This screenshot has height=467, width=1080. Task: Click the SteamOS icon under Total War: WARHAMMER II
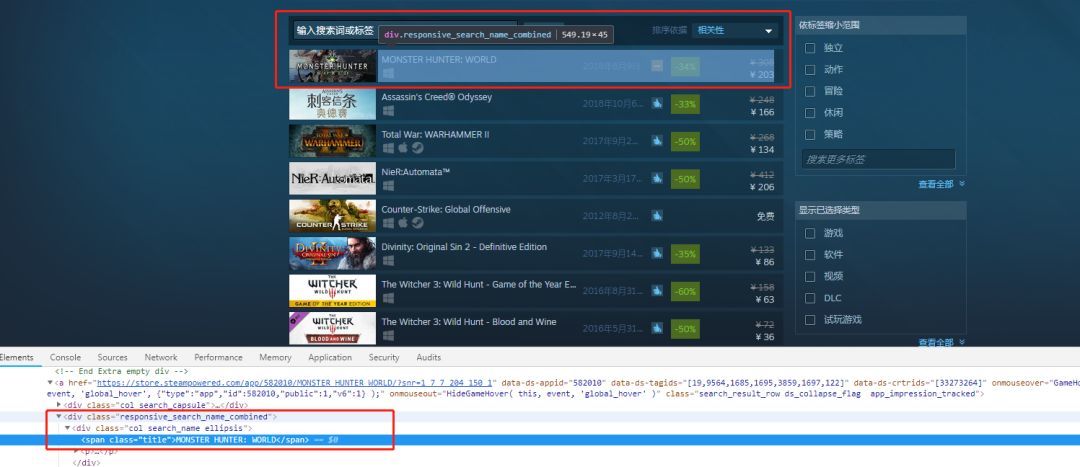[x=417, y=147]
